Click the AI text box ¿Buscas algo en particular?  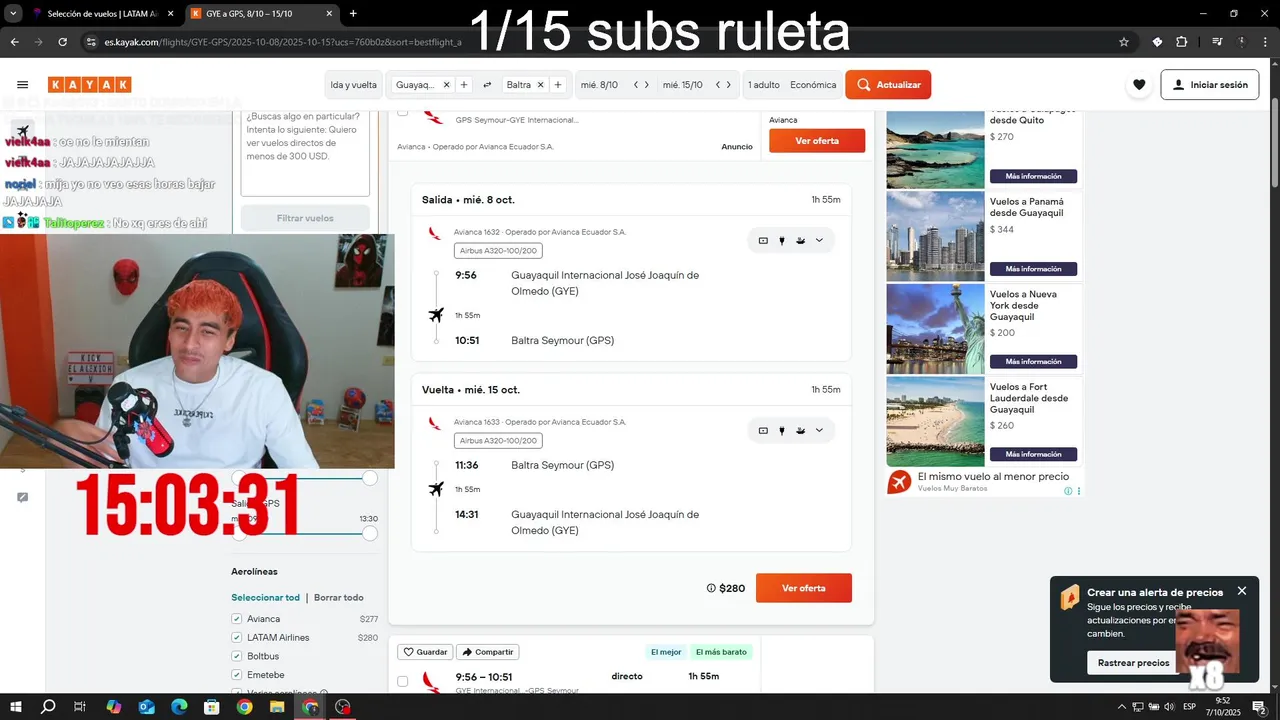pos(305,152)
